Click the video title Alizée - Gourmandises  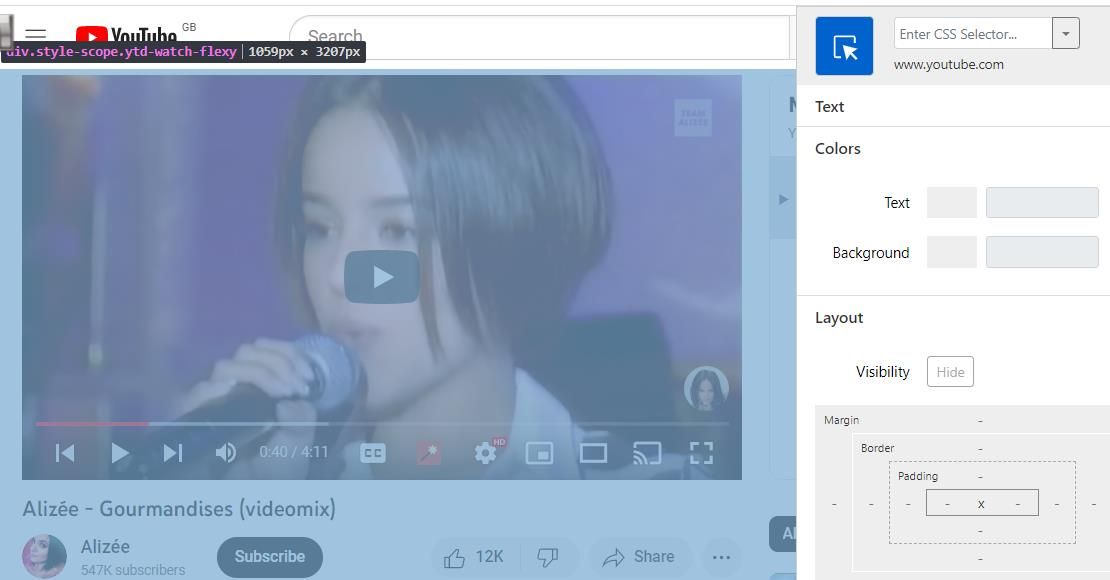(179, 508)
